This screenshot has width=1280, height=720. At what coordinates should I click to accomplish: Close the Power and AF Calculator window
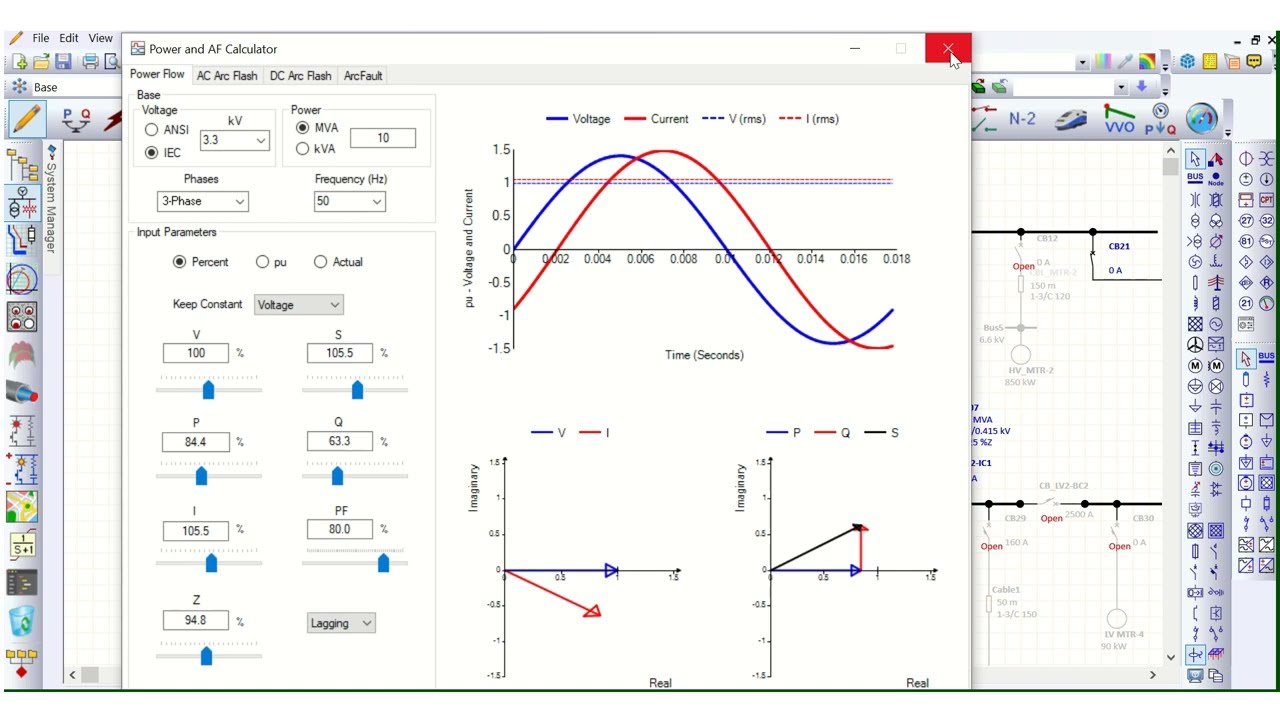point(947,48)
